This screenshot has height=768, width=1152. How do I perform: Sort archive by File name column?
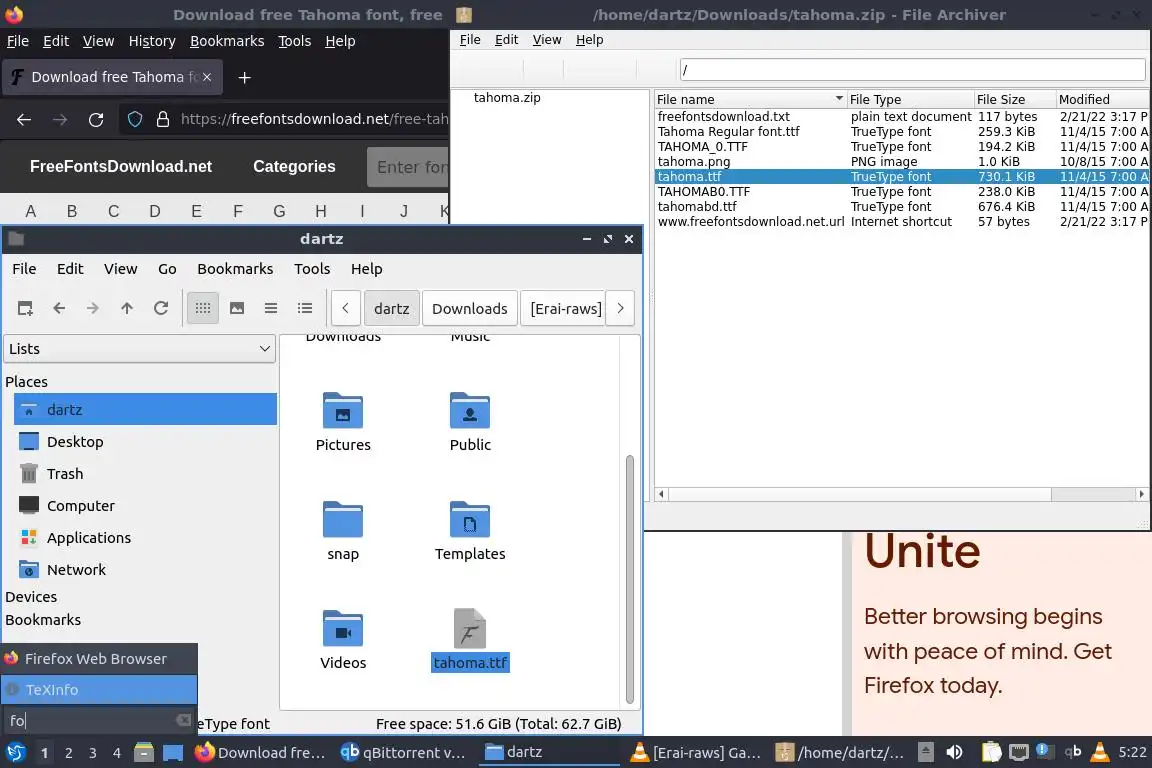point(750,99)
